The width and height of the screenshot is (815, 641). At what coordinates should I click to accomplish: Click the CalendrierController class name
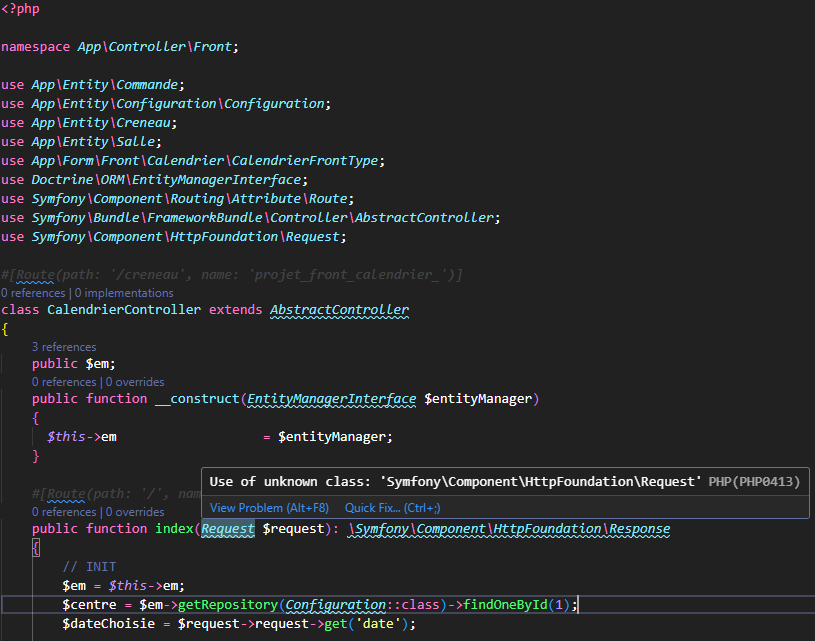pos(124,310)
